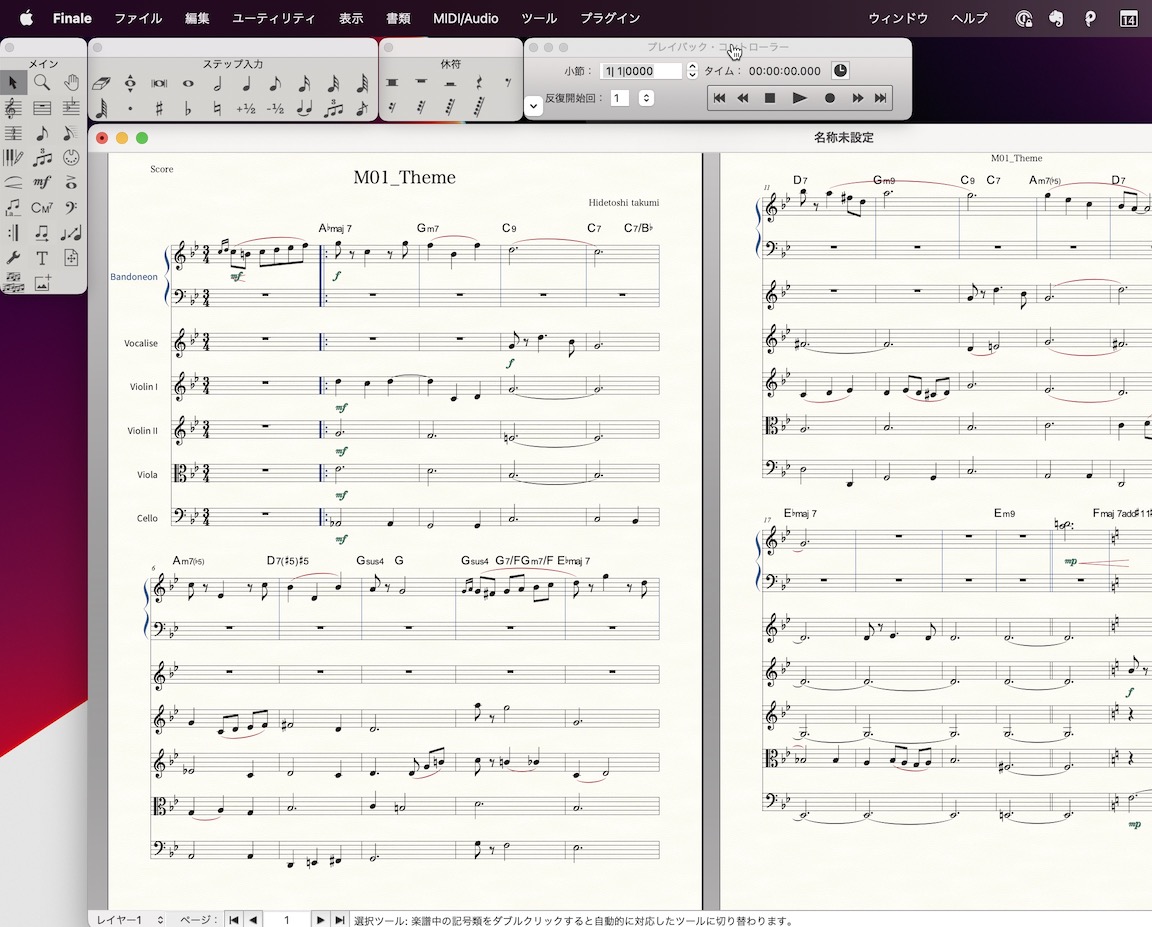Click the page number field
The image size is (1152, 927).
287,920
